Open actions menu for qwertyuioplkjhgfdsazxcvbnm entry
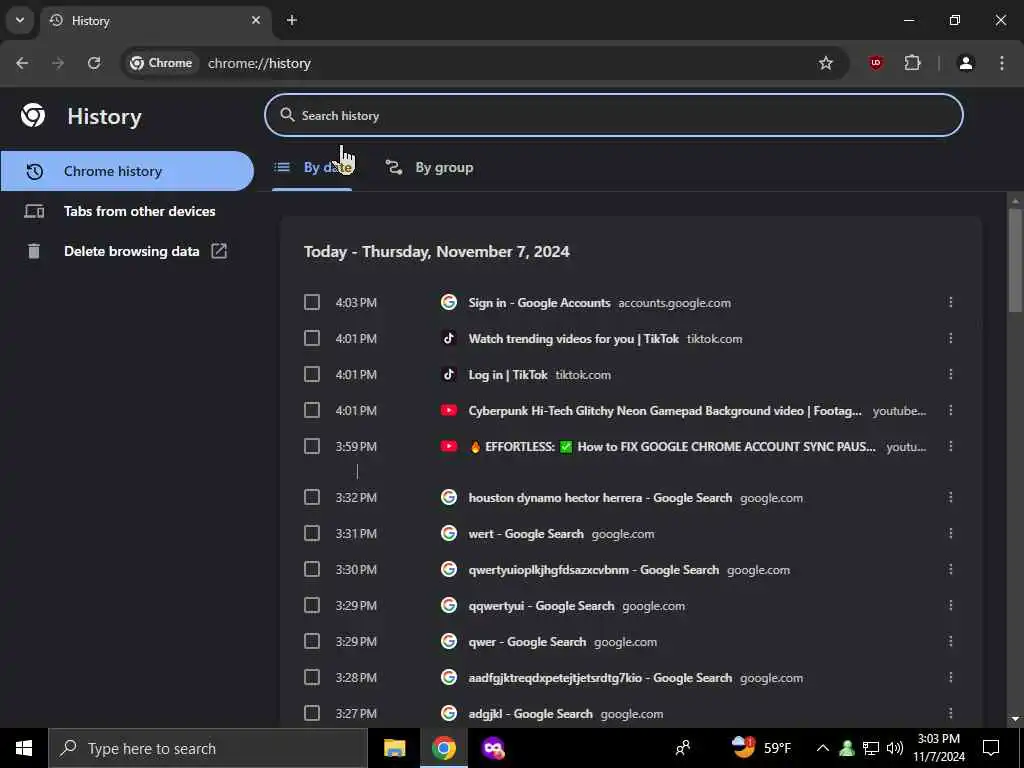The height and width of the screenshot is (768, 1024). tap(950, 569)
